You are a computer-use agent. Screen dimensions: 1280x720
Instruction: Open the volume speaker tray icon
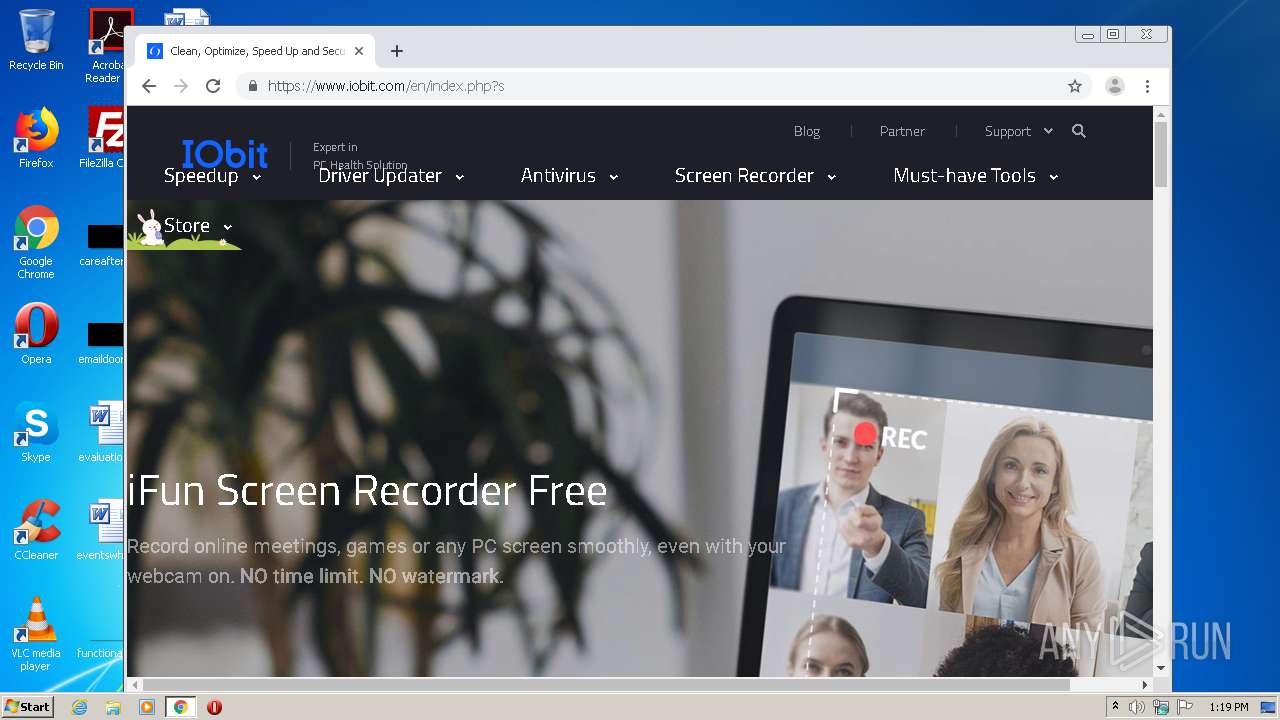pos(1137,707)
